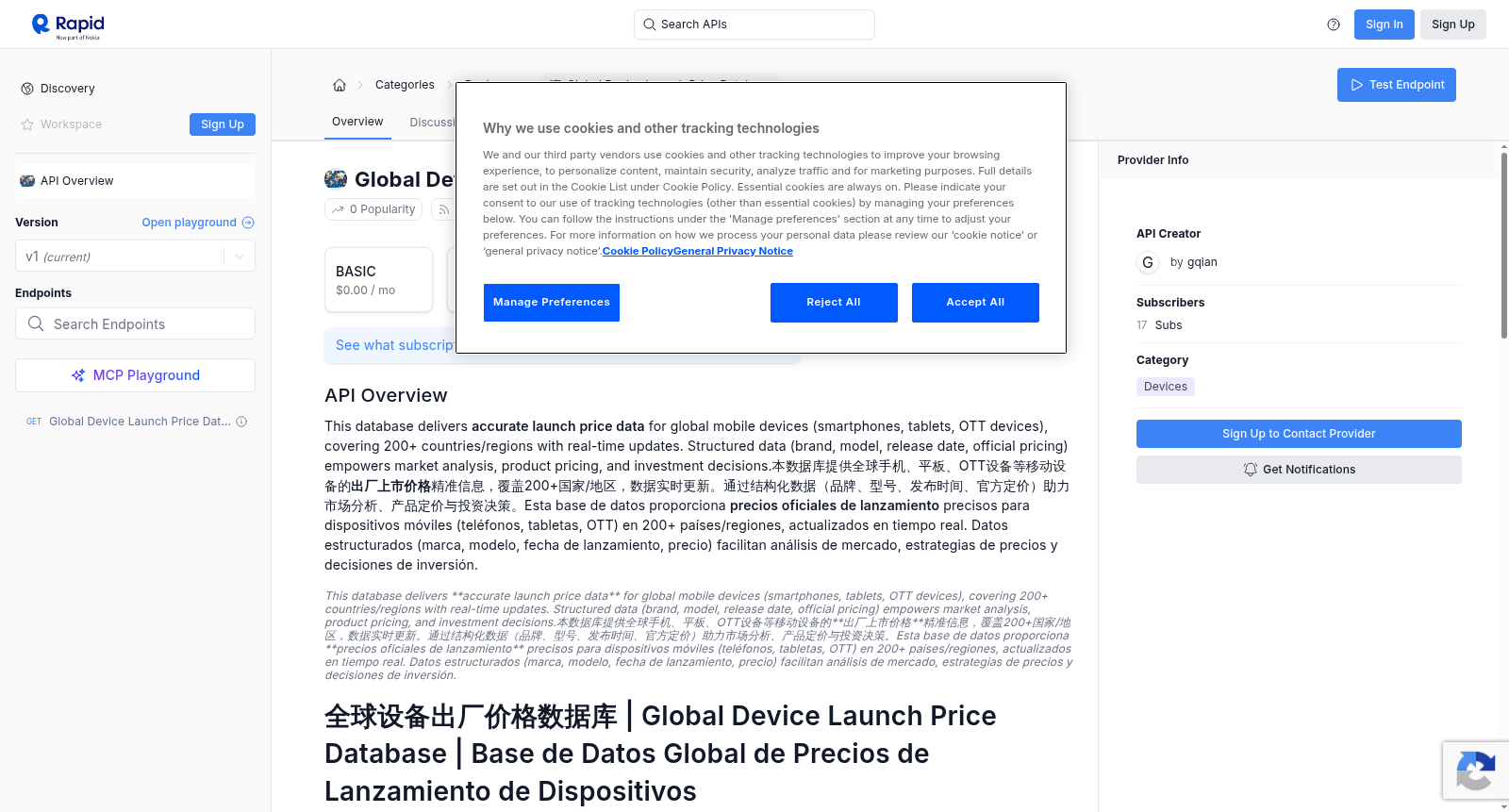Click the Global Device API globe logo
Viewport: 1509px width, 812px height.
pos(336,179)
